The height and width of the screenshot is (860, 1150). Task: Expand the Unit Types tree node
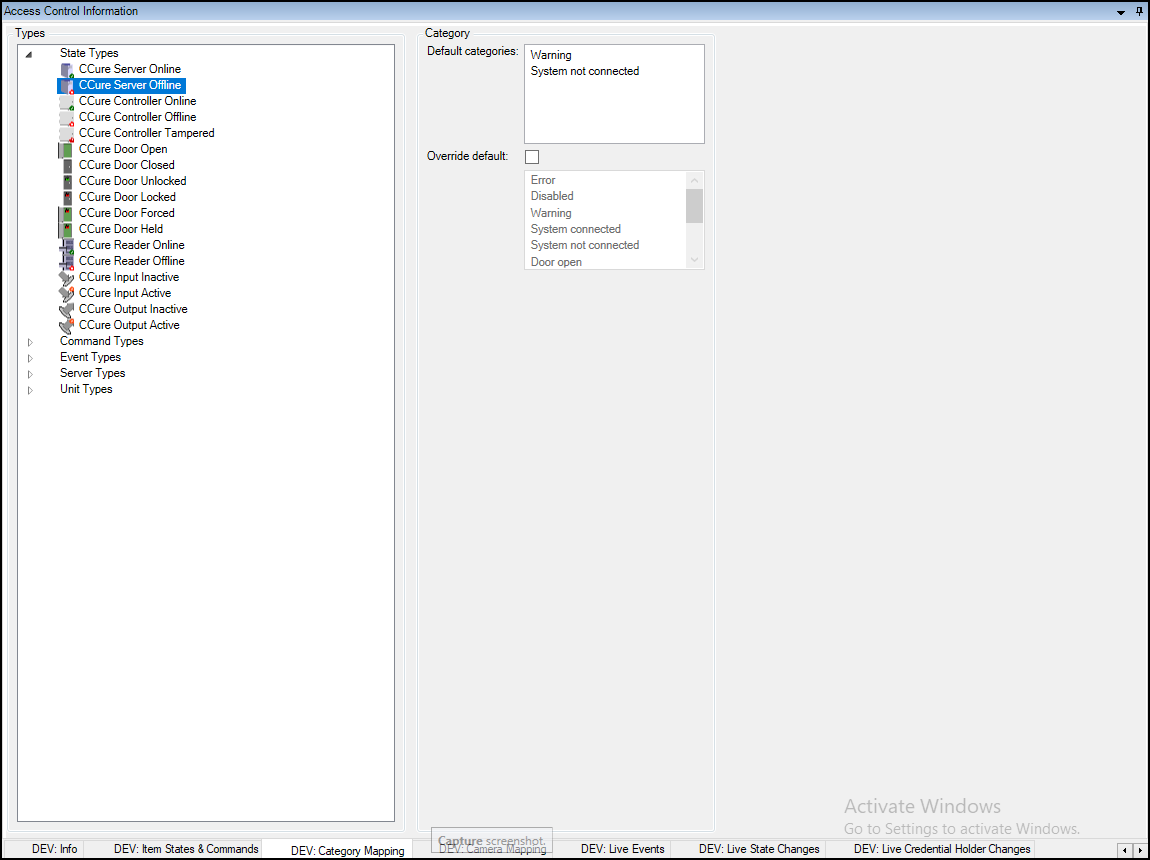tap(30, 389)
